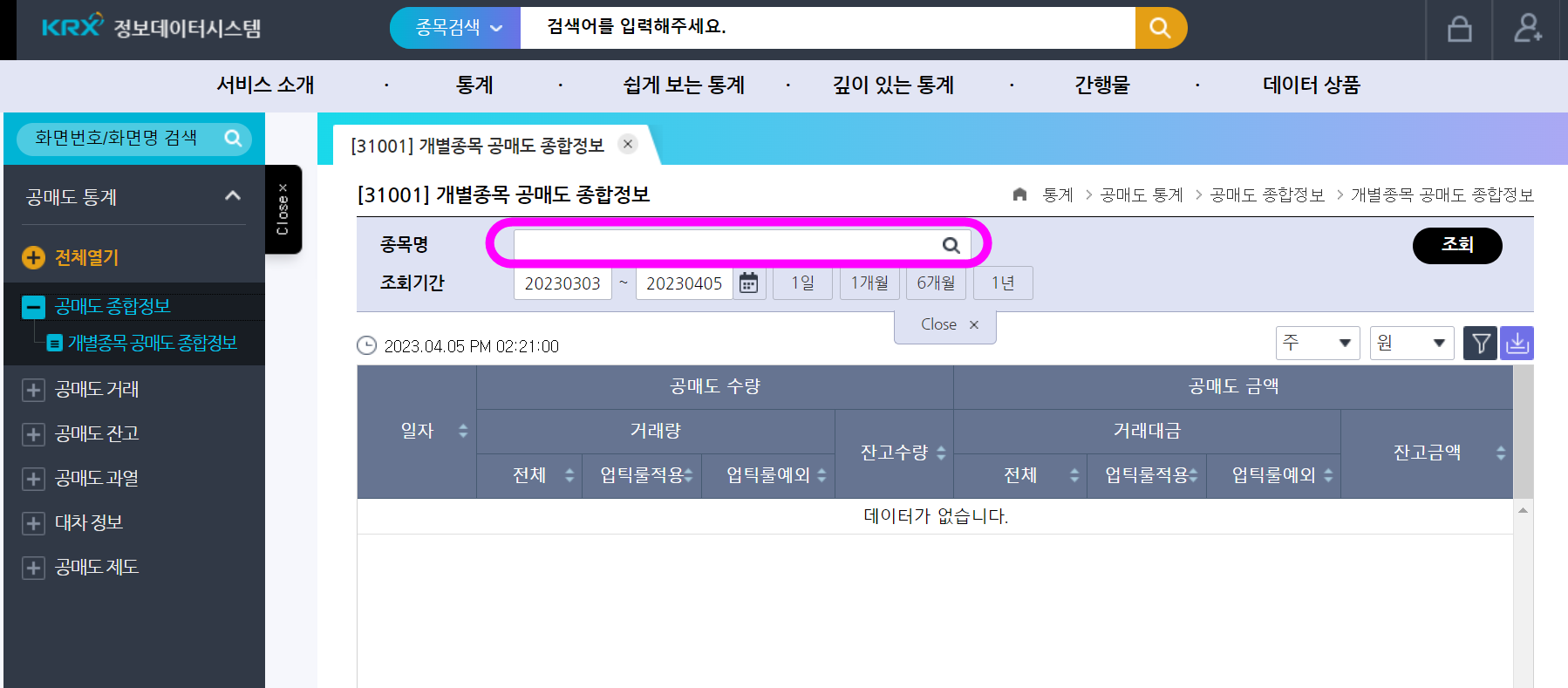This screenshot has height=688, width=1568.
Task: Open the 서비스 소개 menu
Action: 265,85
